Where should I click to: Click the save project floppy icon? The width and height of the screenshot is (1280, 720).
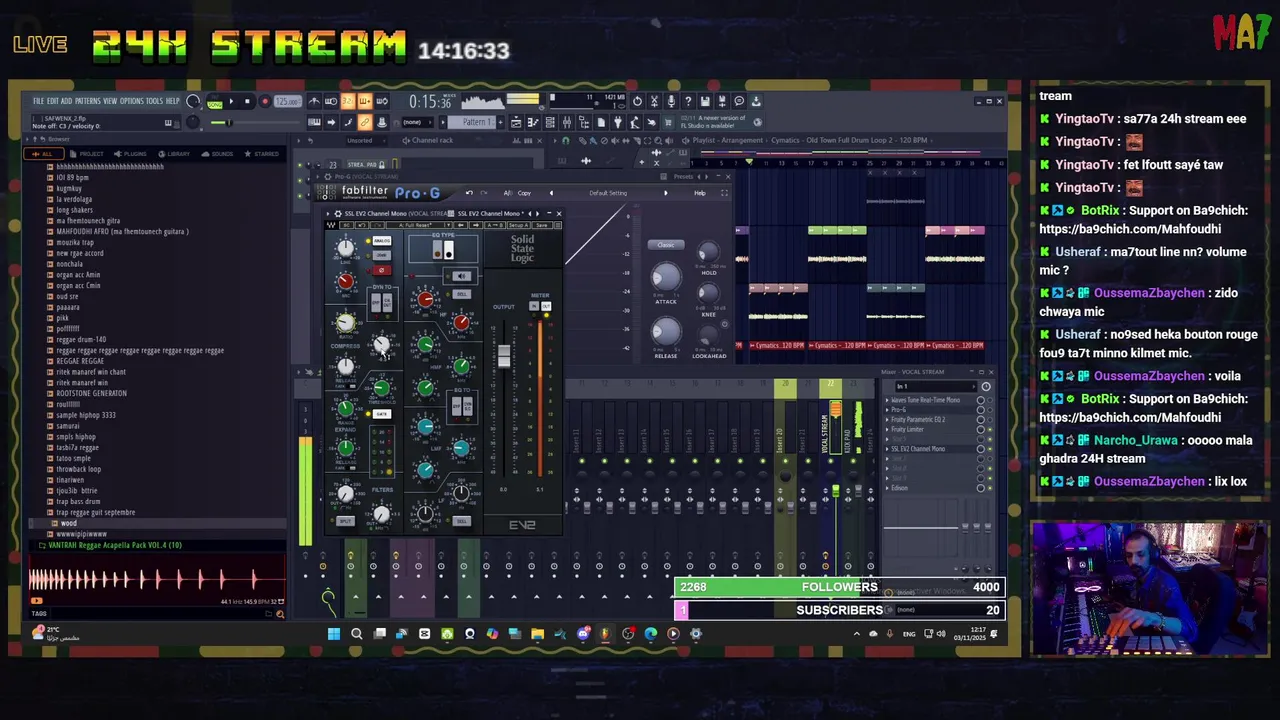[705, 101]
